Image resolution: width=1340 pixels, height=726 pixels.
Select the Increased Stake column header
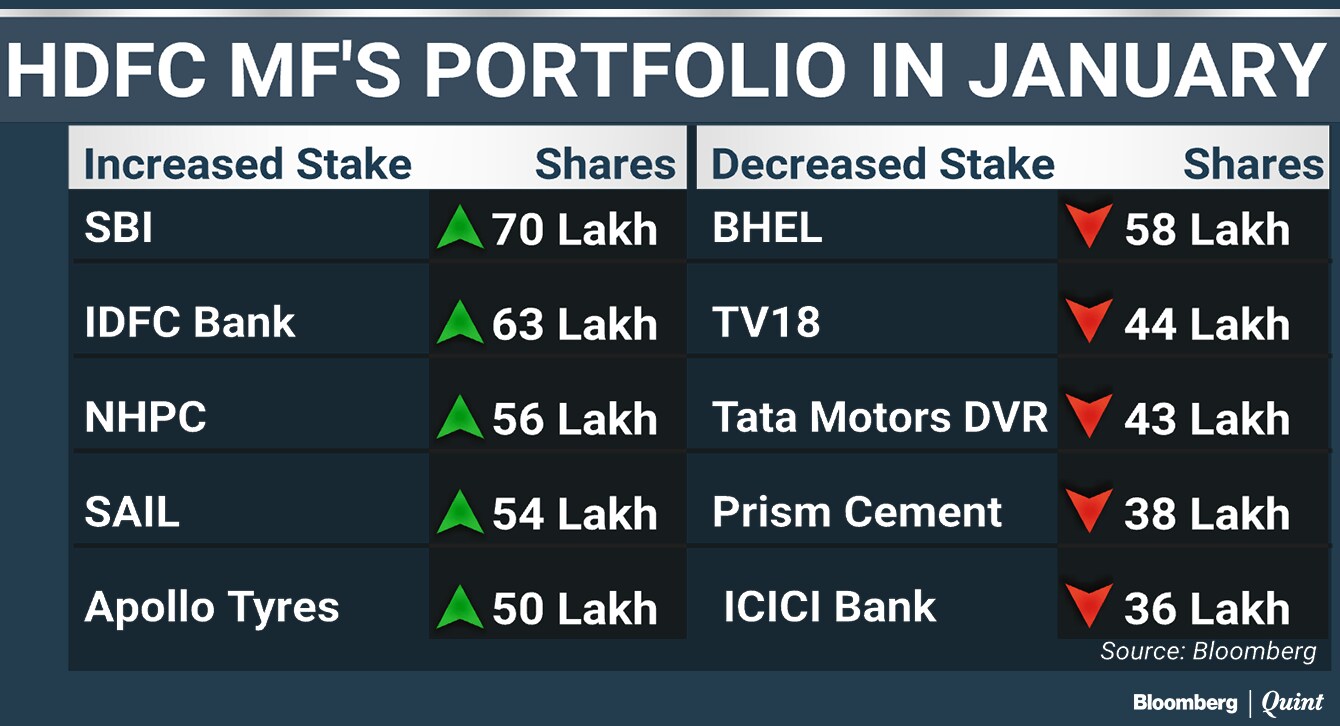247,165
